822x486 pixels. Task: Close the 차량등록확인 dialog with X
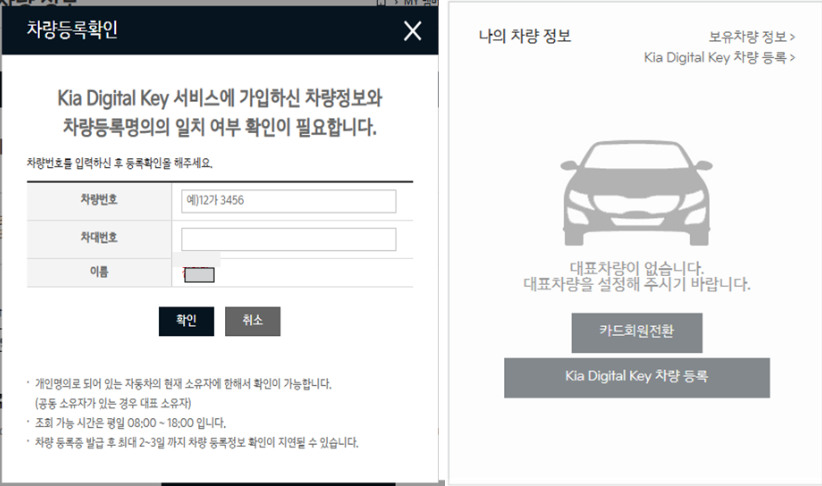point(413,31)
